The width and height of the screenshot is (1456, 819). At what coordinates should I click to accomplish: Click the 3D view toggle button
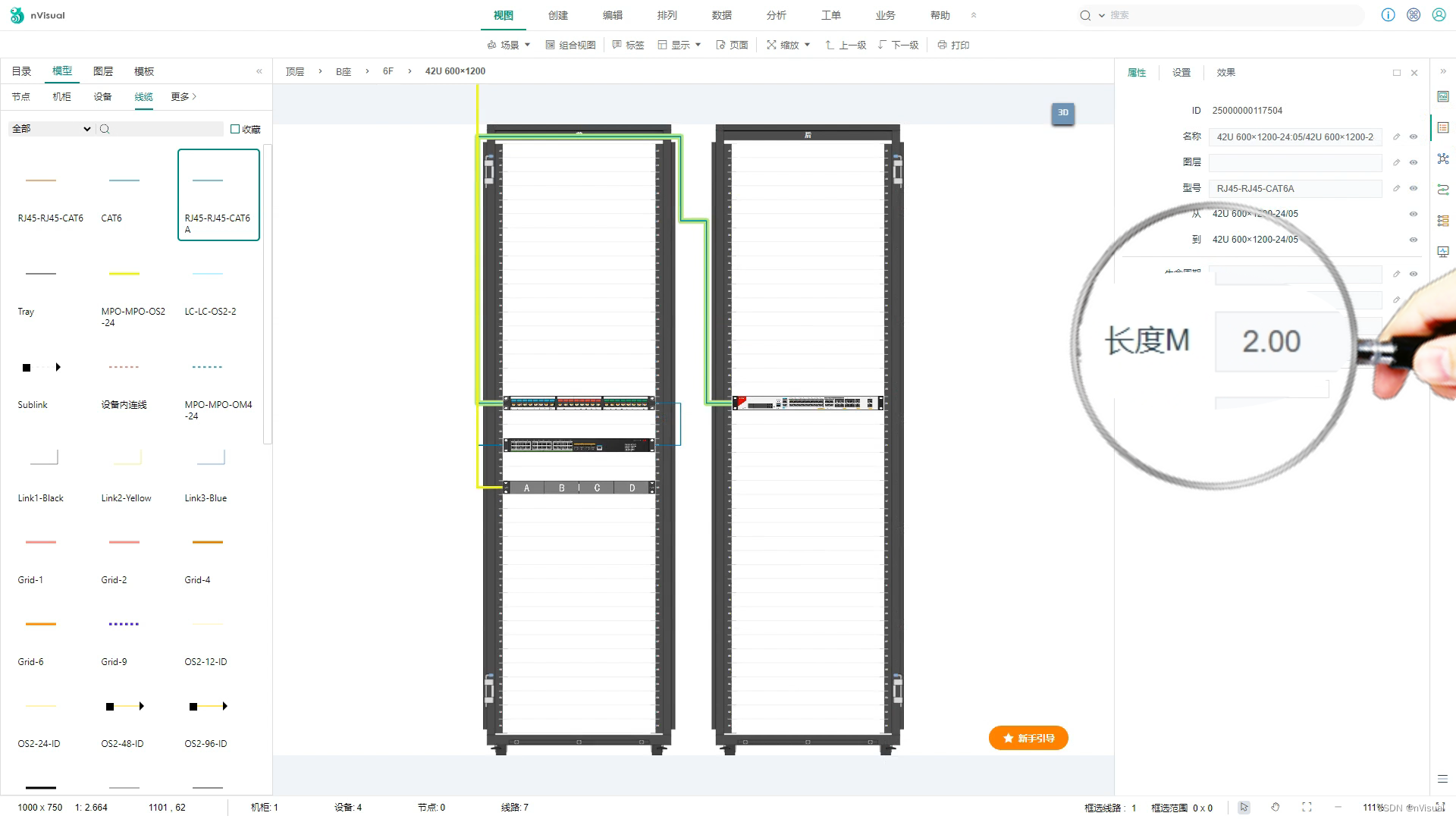pyautogui.click(x=1062, y=113)
